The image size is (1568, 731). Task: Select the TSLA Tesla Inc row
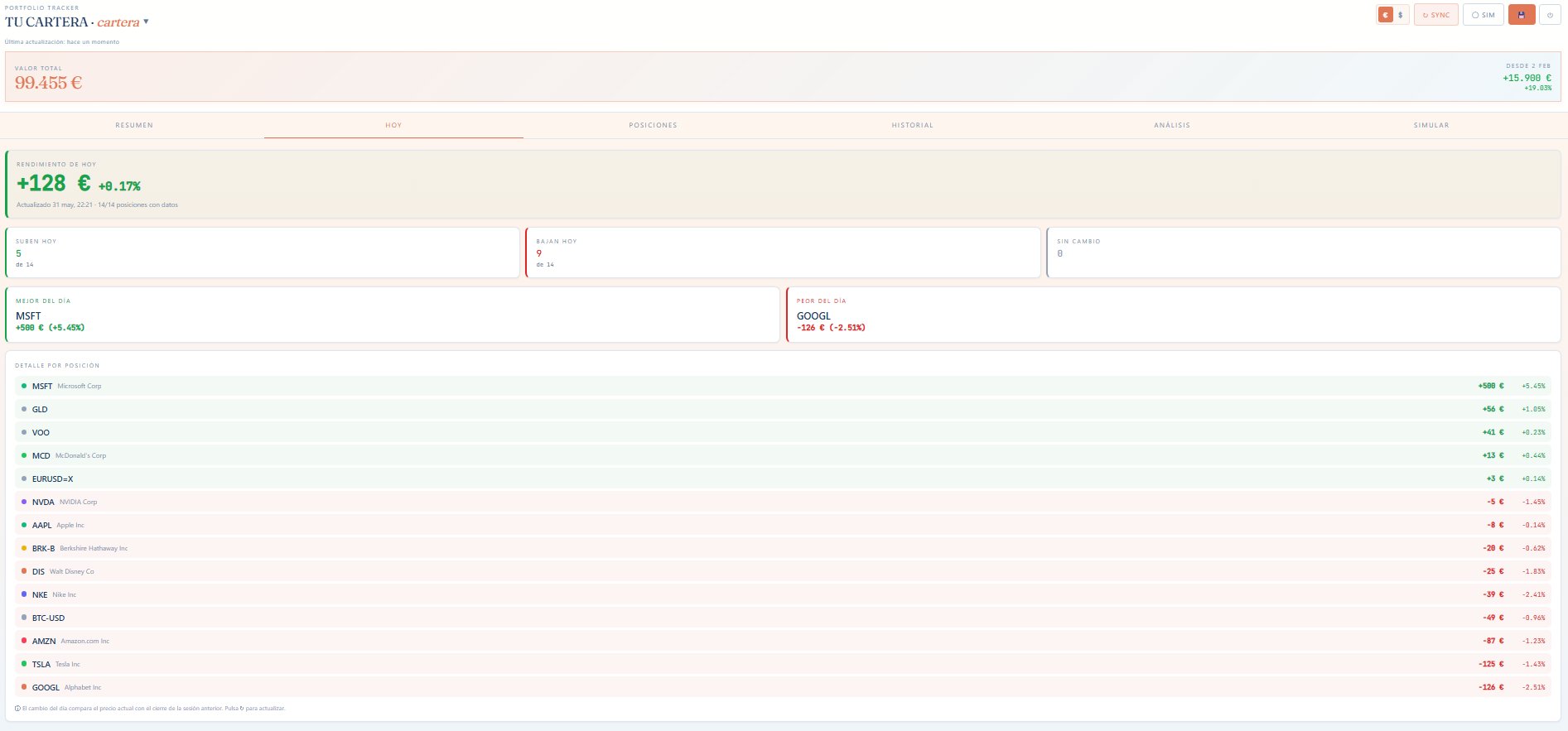[x=783, y=664]
